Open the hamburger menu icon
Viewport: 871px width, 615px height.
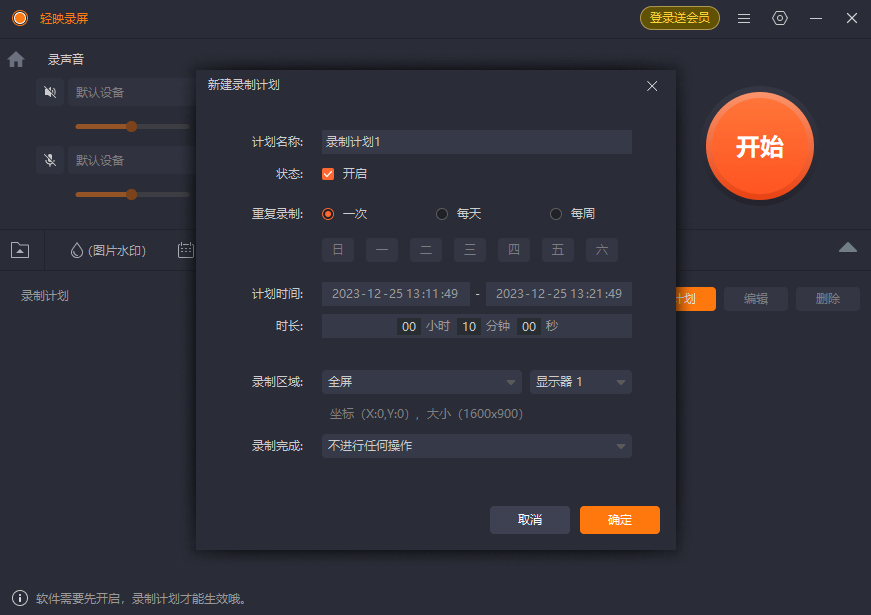coord(743,17)
